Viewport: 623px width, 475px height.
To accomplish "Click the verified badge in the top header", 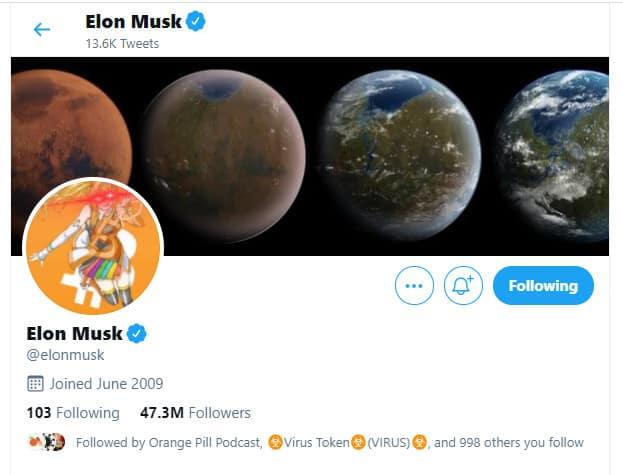I will tap(196, 22).
